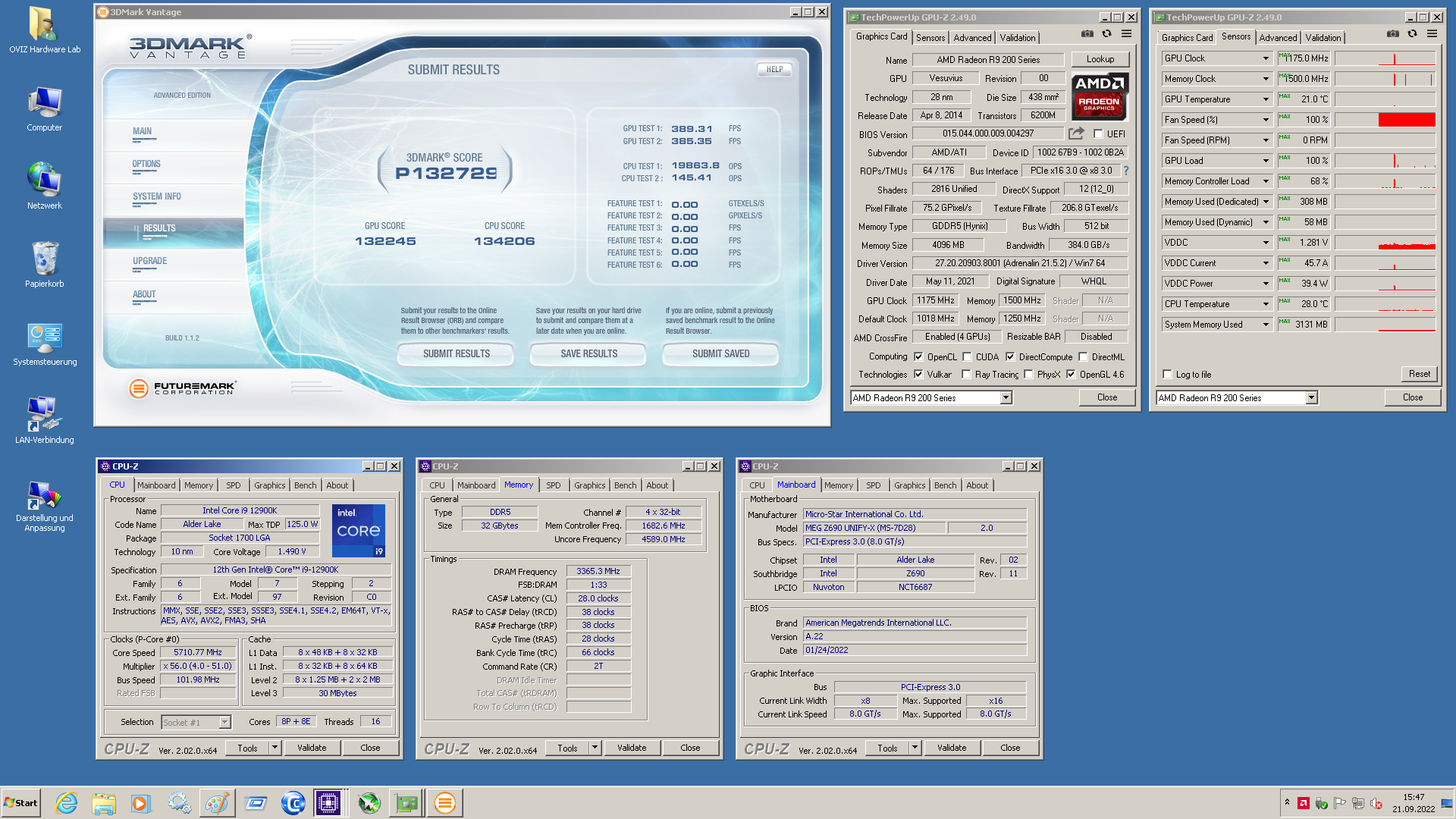Toggle CUDA checkbox
Image resolution: width=1456 pixels, height=819 pixels.
(967, 357)
